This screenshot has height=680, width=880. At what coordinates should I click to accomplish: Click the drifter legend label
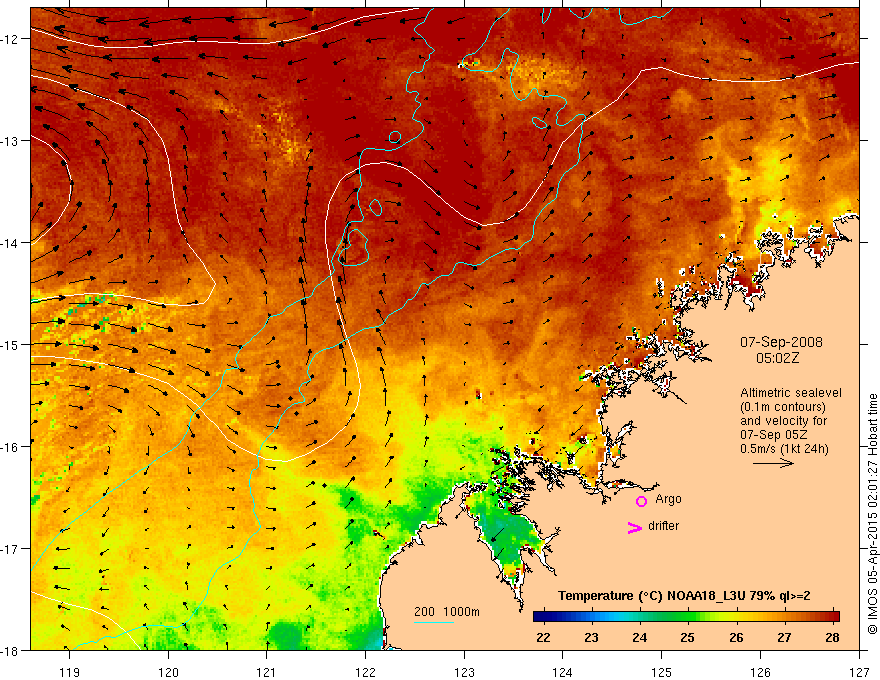click(663, 526)
